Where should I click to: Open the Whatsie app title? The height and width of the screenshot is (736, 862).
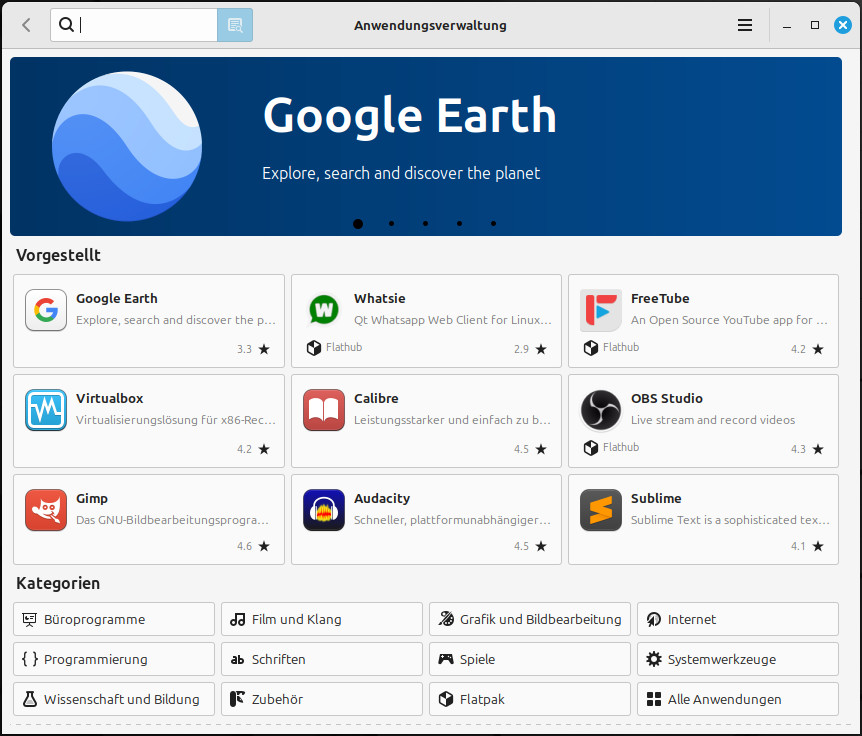[x=379, y=298]
